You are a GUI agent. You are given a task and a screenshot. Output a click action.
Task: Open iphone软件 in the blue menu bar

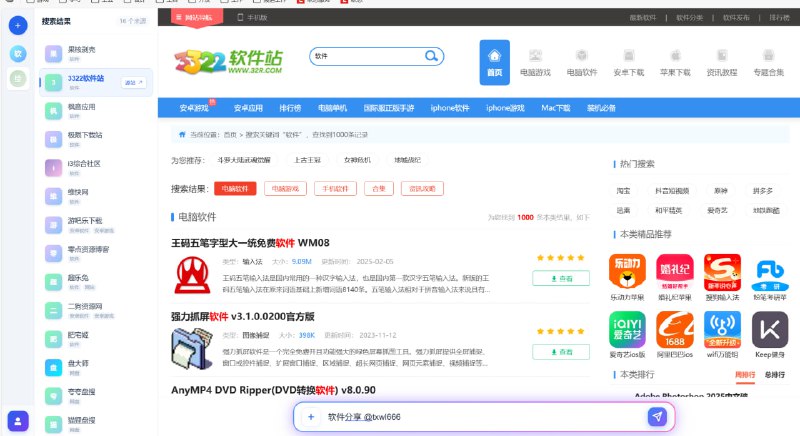[x=449, y=108]
